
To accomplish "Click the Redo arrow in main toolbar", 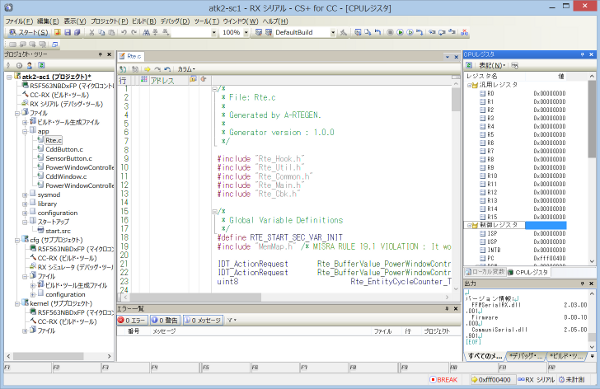I will point(134,33).
